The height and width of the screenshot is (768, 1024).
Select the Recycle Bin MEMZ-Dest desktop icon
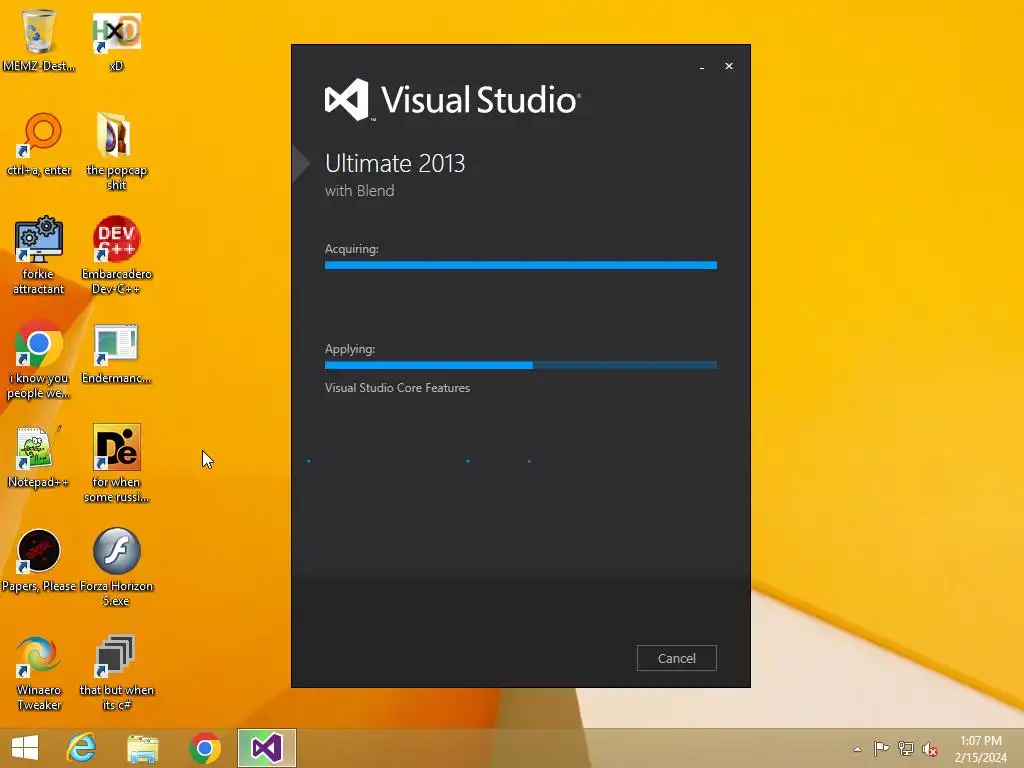(x=39, y=40)
